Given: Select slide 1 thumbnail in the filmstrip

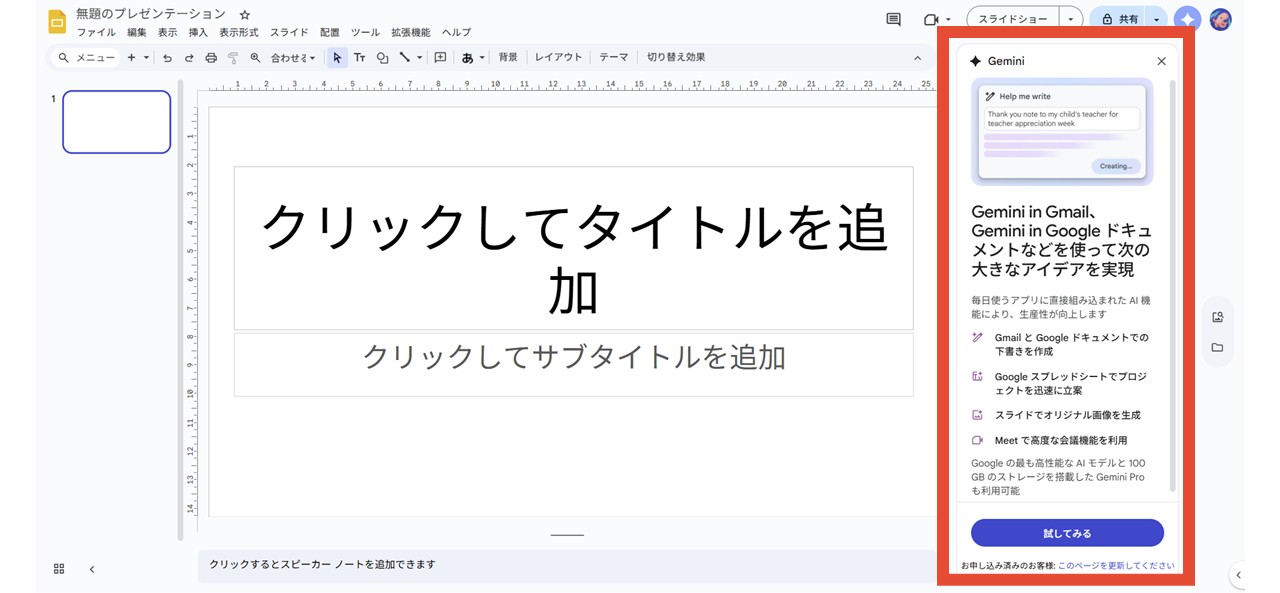Looking at the screenshot, I should [x=116, y=122].
